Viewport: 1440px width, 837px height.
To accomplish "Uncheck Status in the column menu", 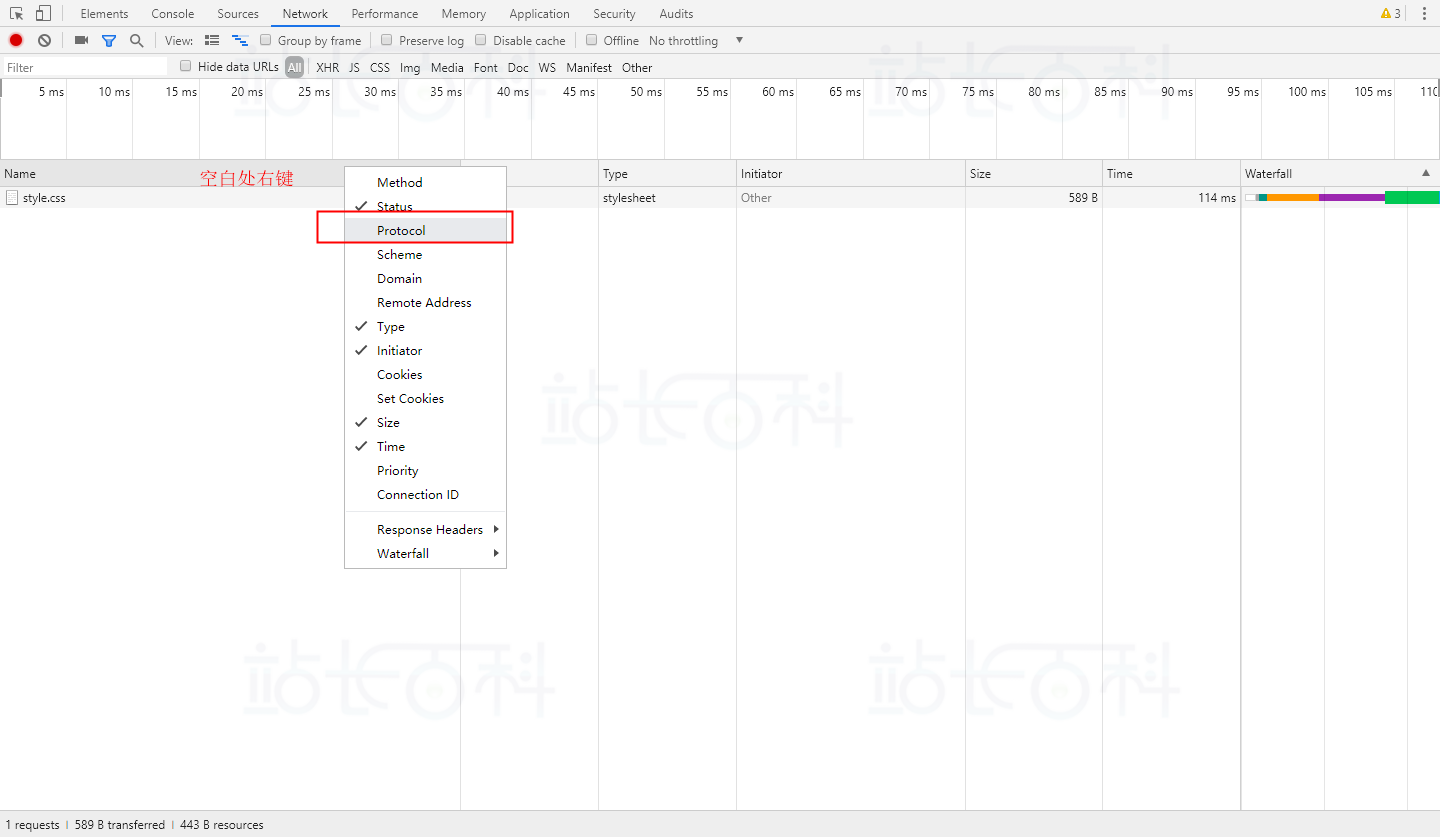I will tap(425, 207).
